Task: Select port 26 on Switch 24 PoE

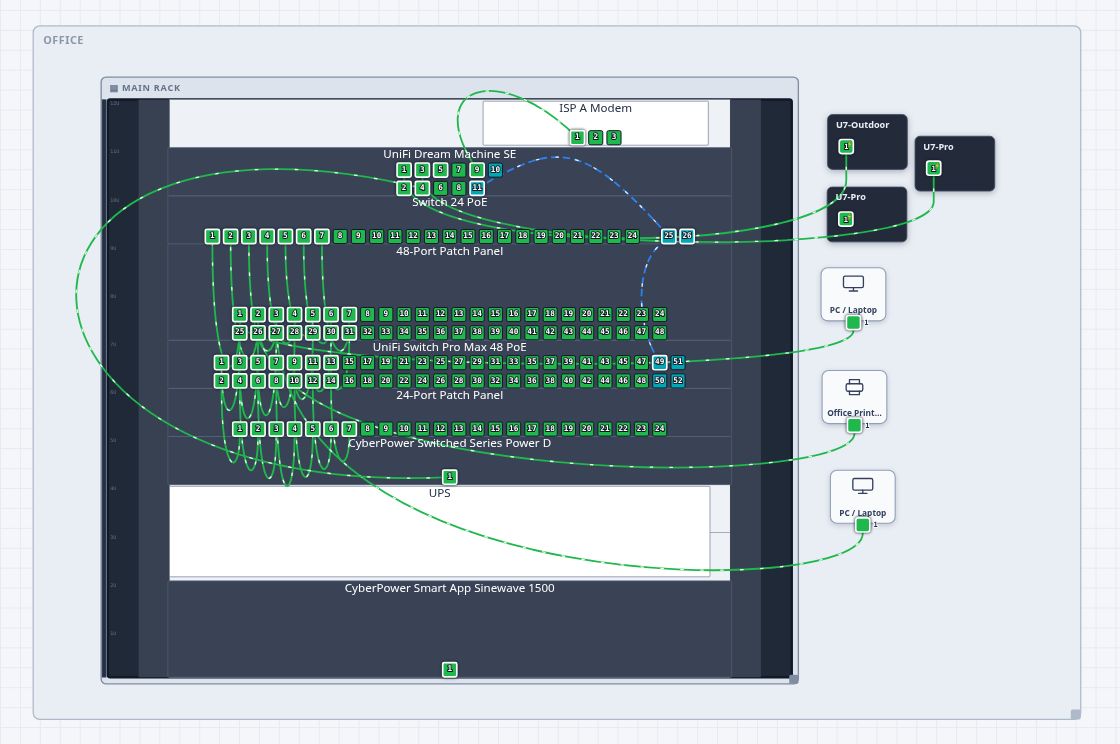Action: pyautogui.click(x=686, y=236)
